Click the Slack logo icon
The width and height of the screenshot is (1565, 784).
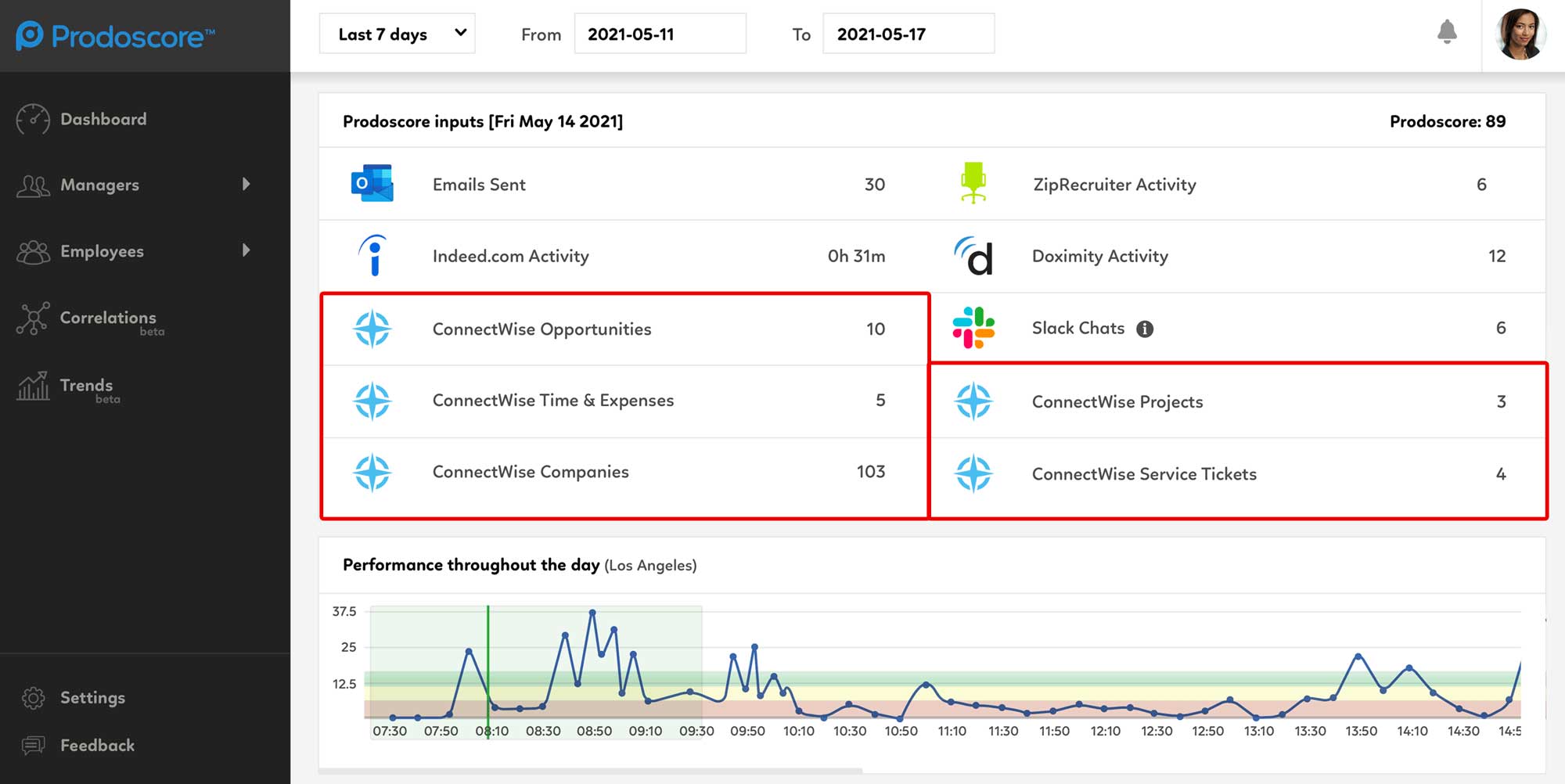[x=973, y=328]
